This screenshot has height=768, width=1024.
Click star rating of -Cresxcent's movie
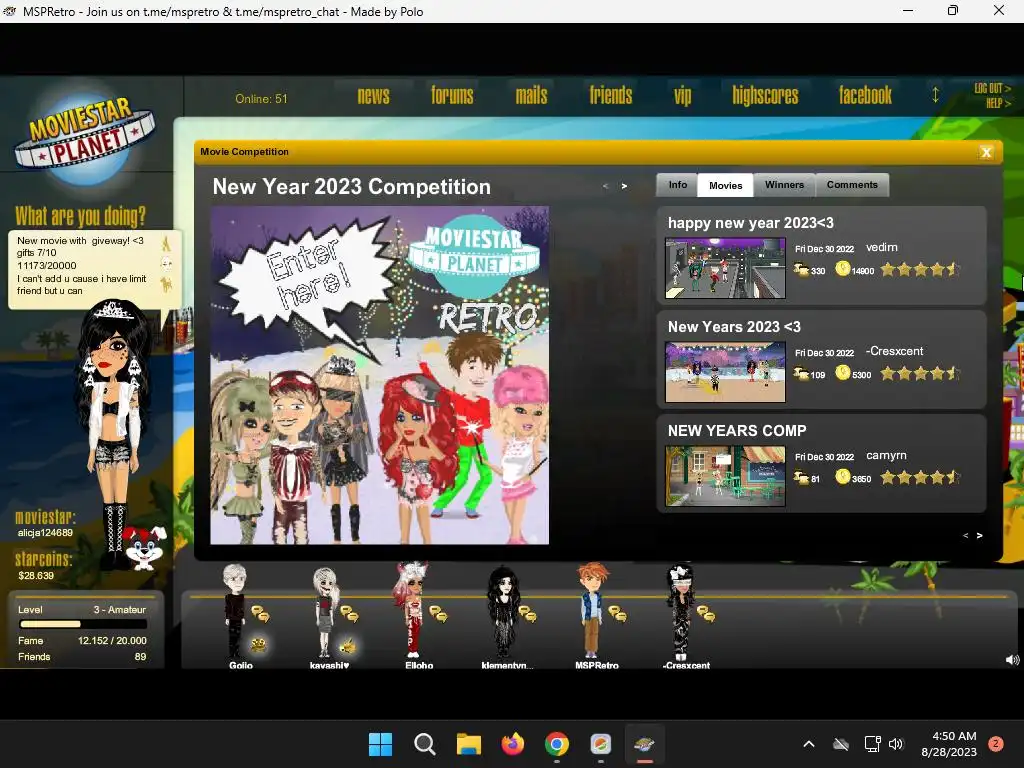(x=920, y=374)
